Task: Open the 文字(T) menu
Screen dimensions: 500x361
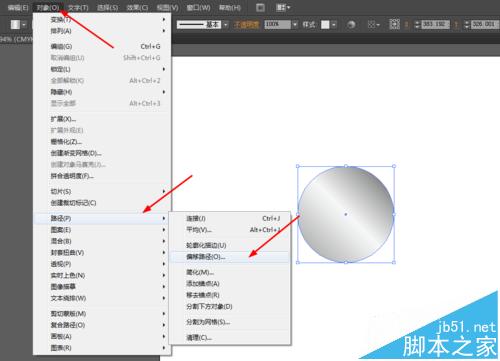Action: [x=78, y=7]
